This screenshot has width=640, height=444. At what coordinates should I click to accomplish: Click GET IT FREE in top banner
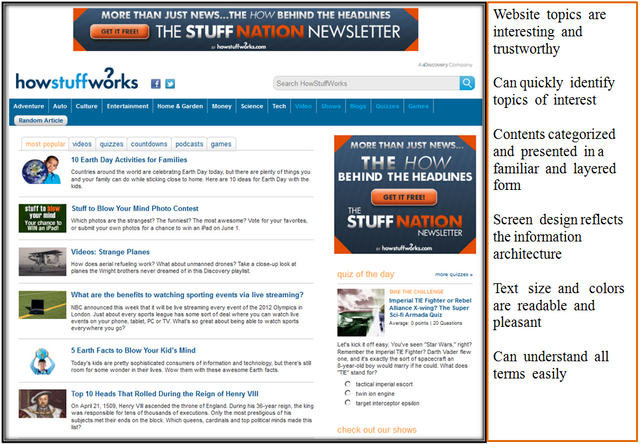120,31
